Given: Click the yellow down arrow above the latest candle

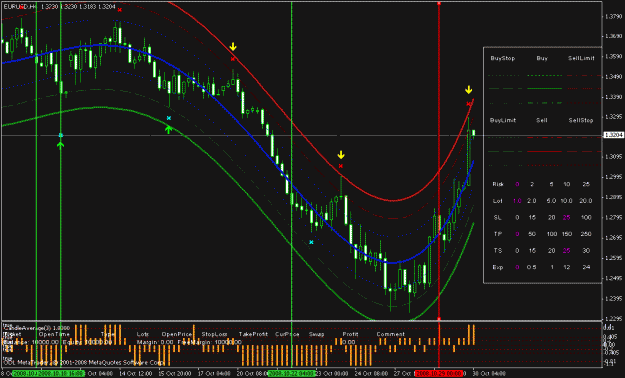Looking at the screenshot, I should 469,90.
